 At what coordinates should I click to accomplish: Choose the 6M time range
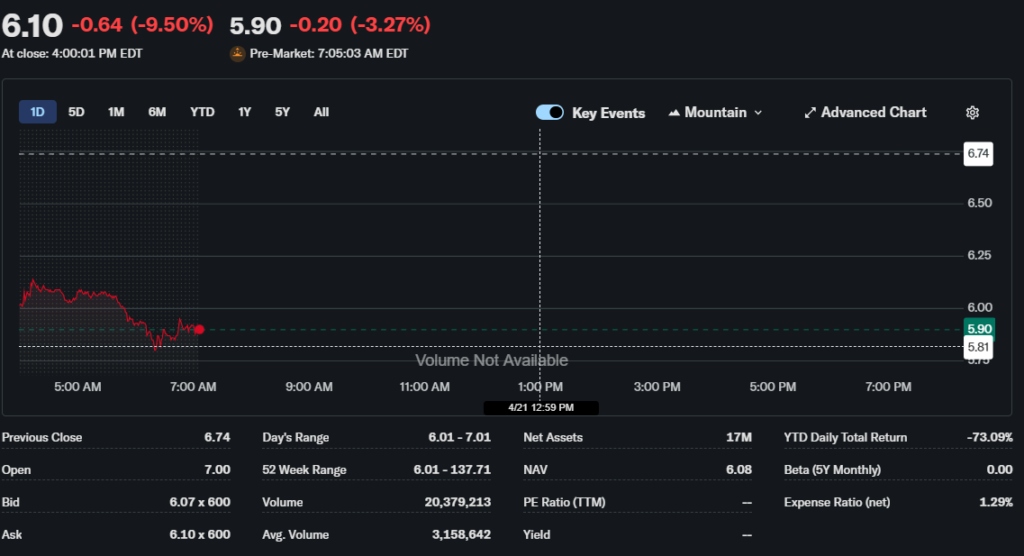pyautogui.click(x=157, y=112)
